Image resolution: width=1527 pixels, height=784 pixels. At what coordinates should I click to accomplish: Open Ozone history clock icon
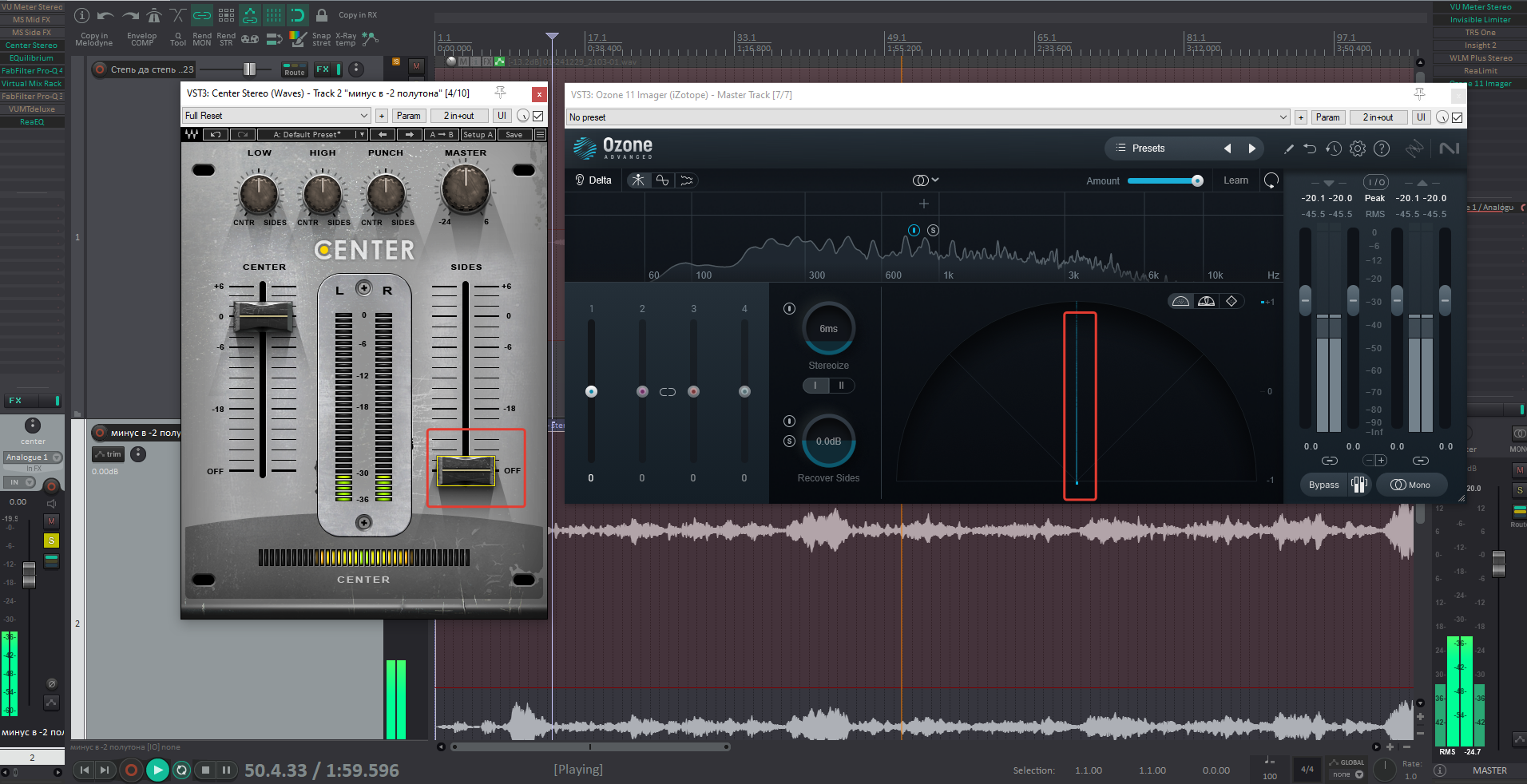(1333, 148)
